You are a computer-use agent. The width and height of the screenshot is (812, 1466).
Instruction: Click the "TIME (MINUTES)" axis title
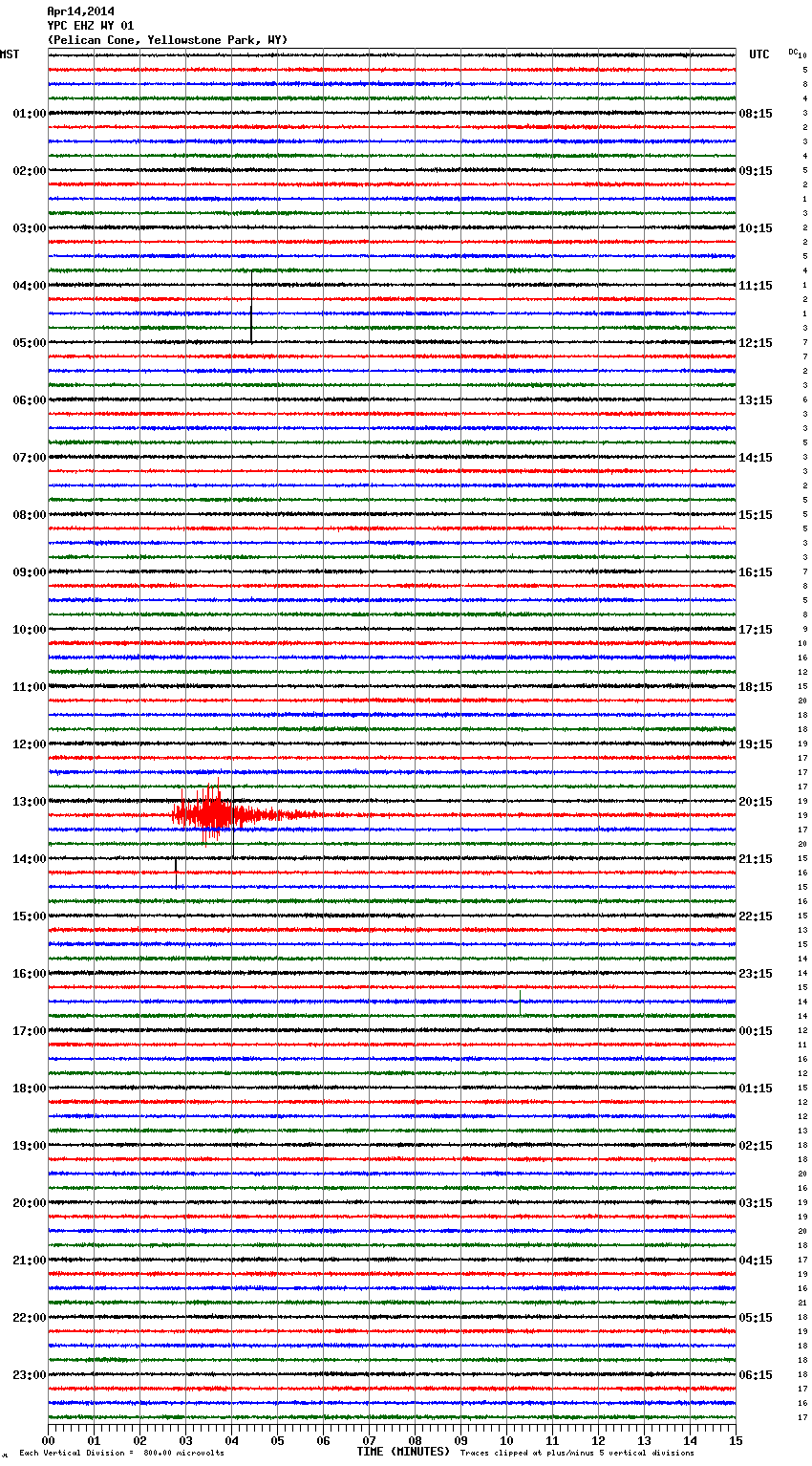tap(403, 1452)
